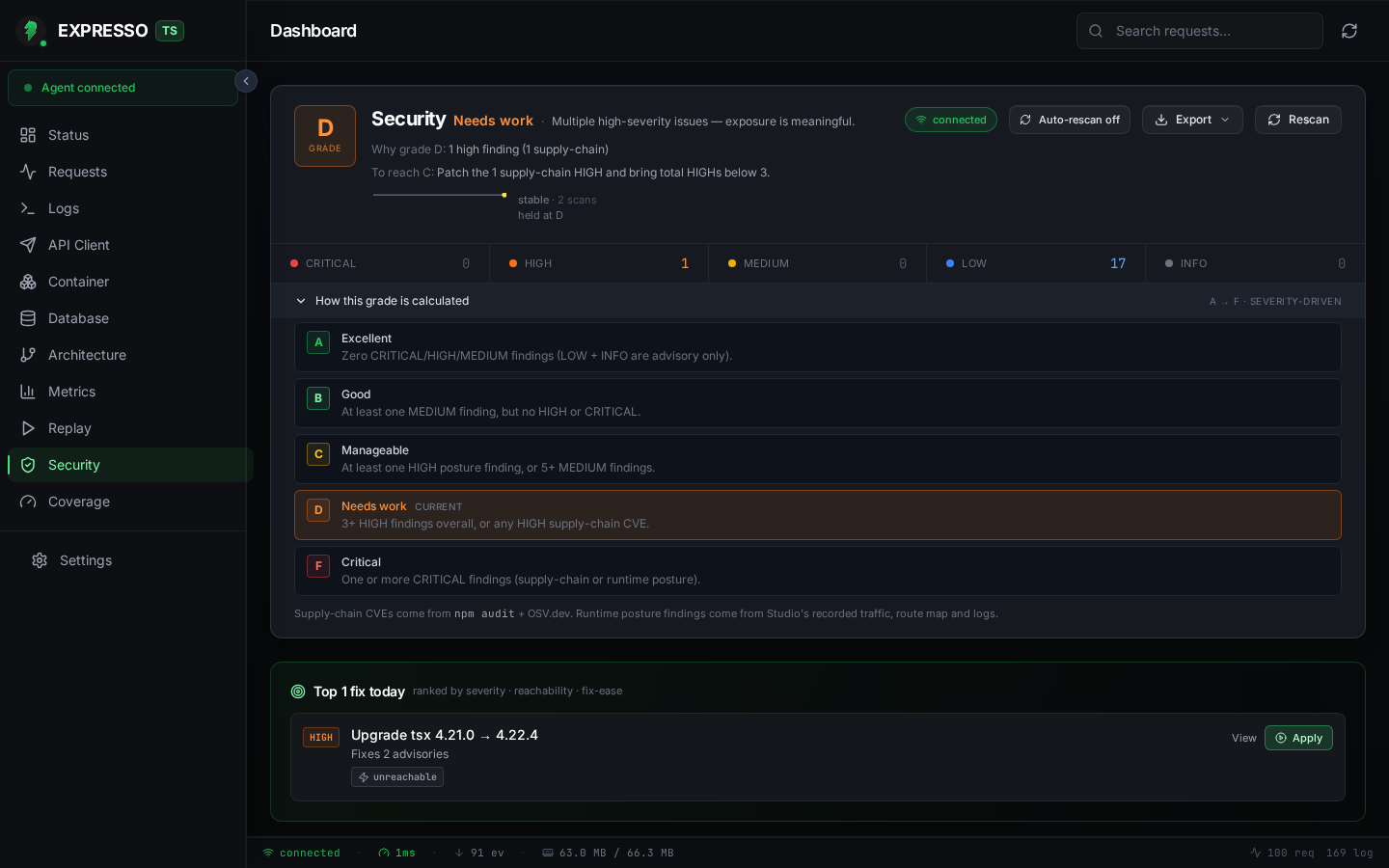Click the B grade badge icon

318,398
